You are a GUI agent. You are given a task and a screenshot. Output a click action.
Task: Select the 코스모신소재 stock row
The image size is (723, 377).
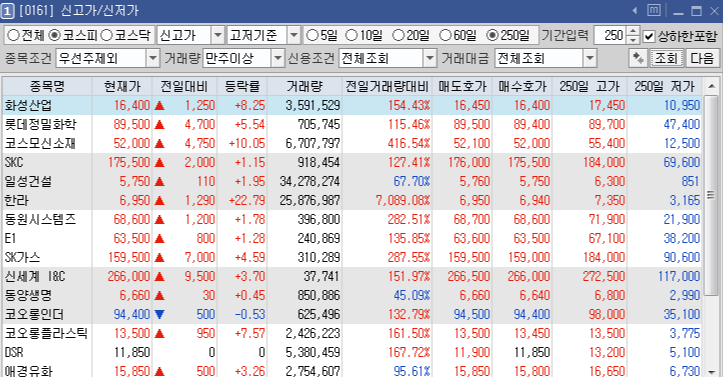tap(352, 143)
